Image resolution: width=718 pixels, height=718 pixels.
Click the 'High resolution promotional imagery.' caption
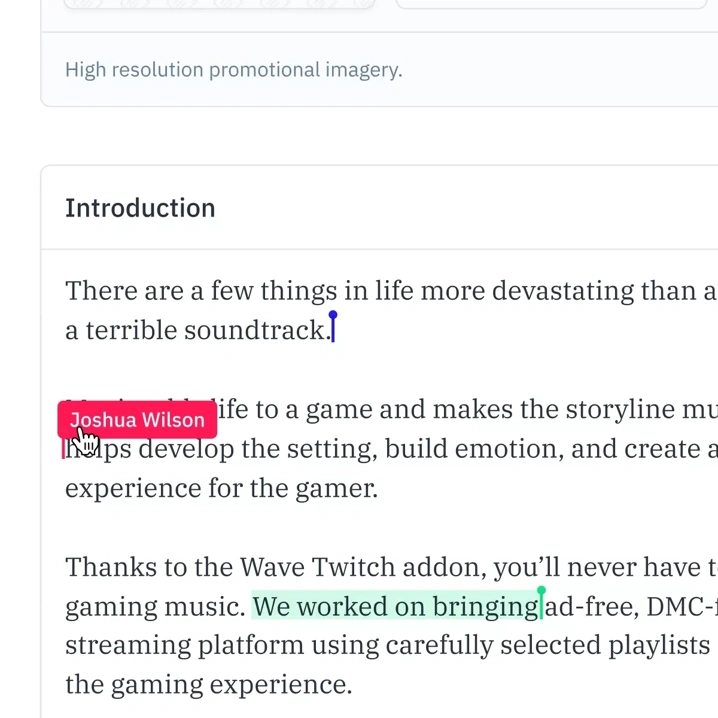[x=233, y=70]
